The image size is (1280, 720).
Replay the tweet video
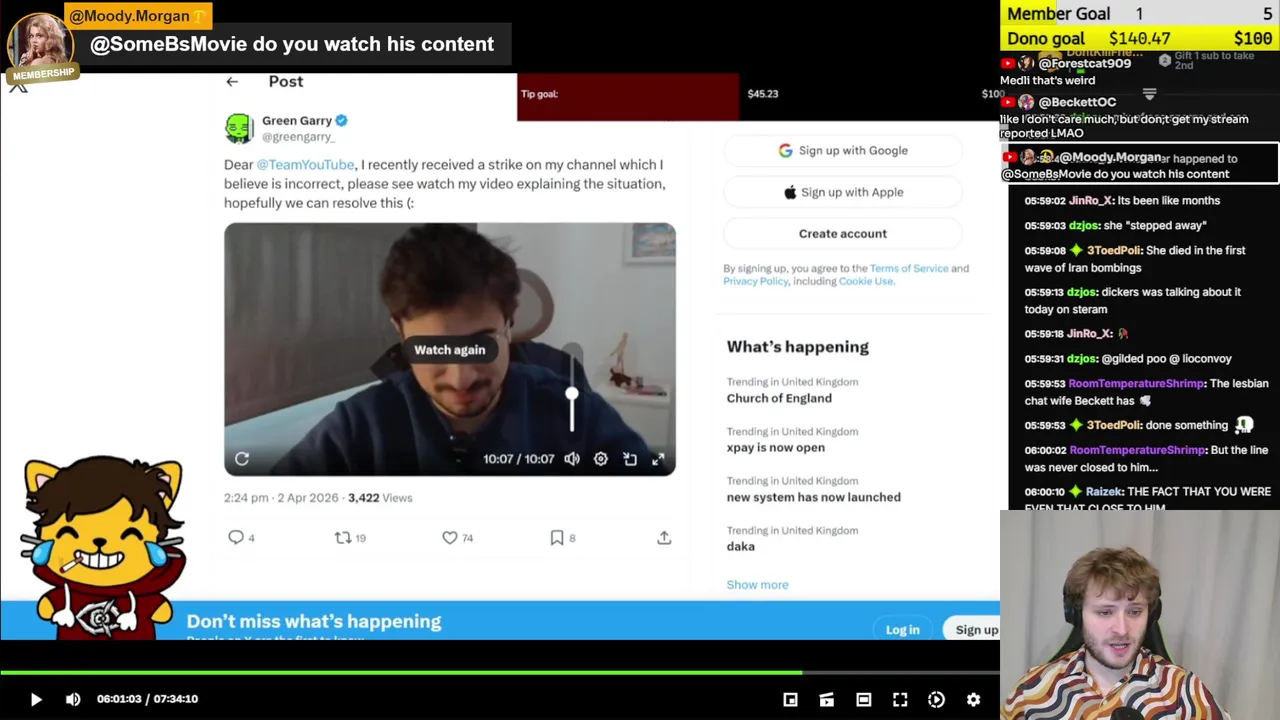click(242, 459)
